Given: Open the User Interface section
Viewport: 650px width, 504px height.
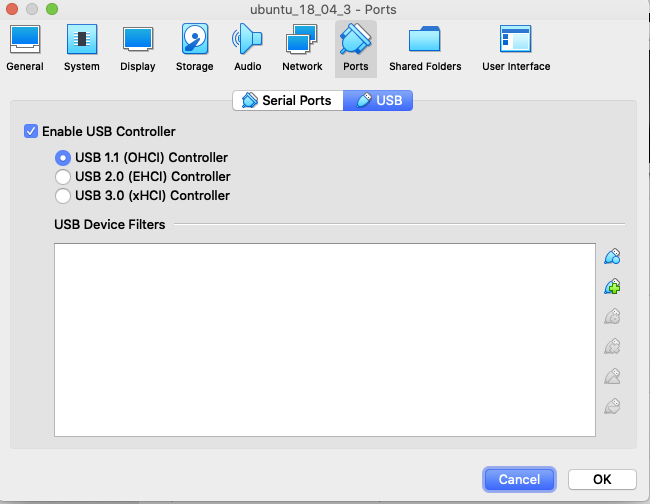Looking at the screenshot, I should (x=516, y=48).
